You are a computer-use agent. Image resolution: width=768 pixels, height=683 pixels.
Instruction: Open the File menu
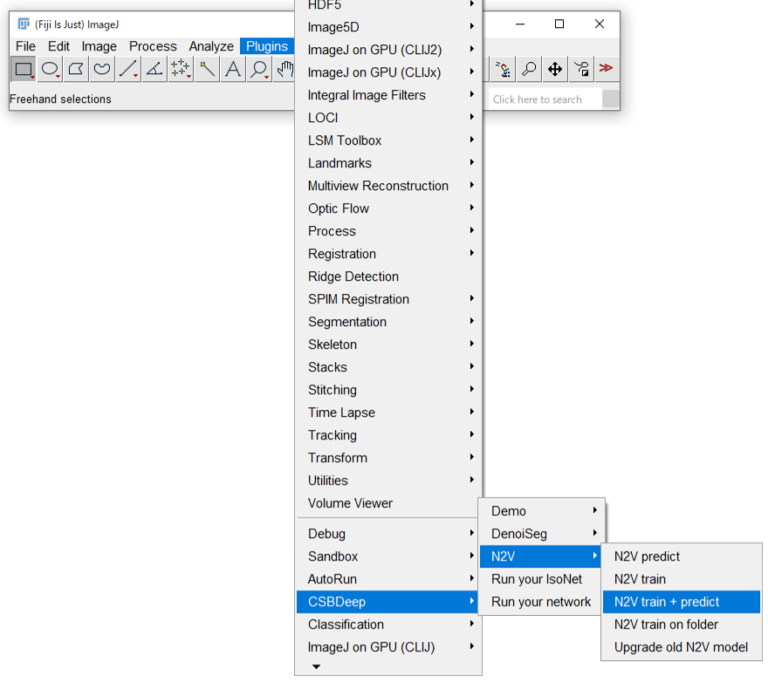pyautogui.click(x=25, y=46)
